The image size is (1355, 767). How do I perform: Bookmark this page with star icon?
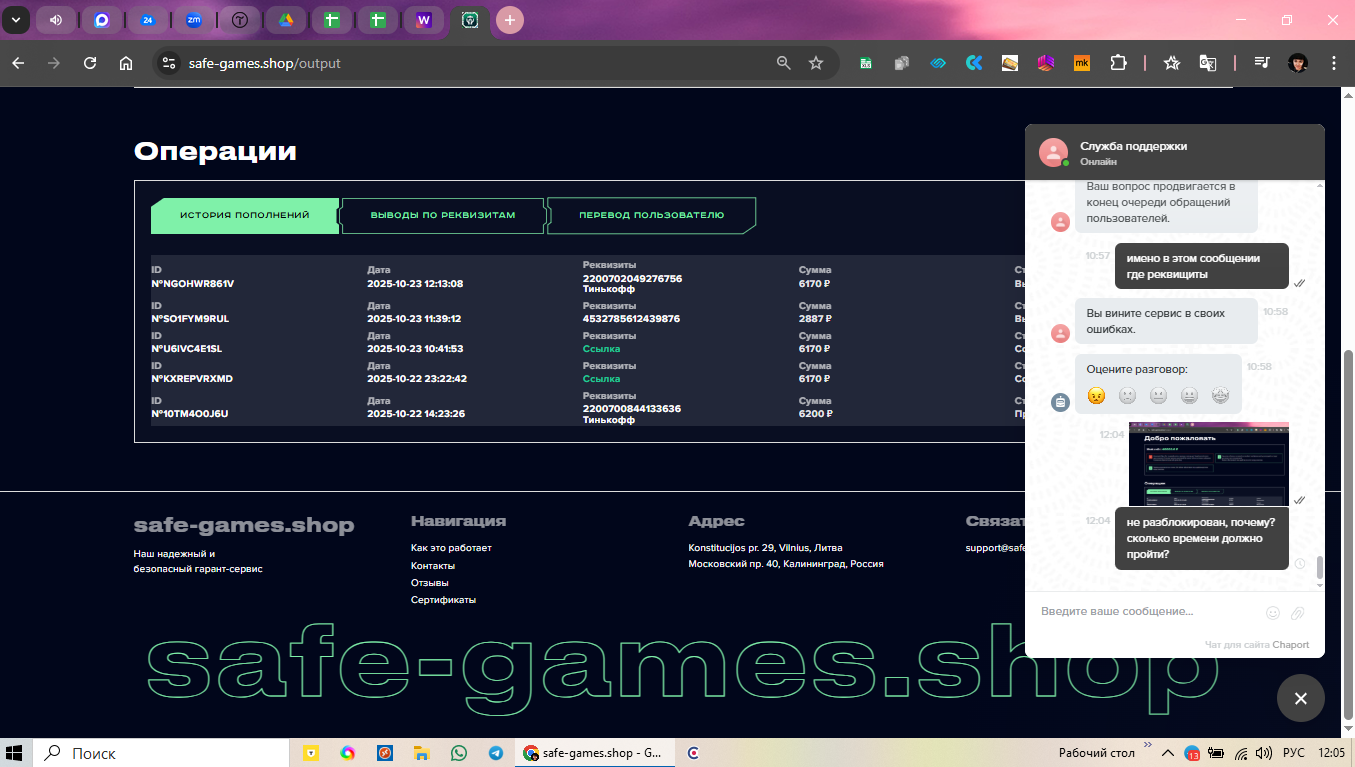pos(816,63)
